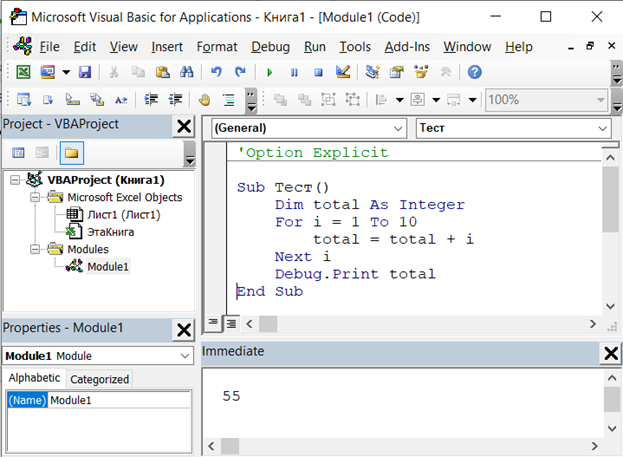Close the Project - VBAProject panel
The width and height of the screenshot is (623, 457).
184,127
